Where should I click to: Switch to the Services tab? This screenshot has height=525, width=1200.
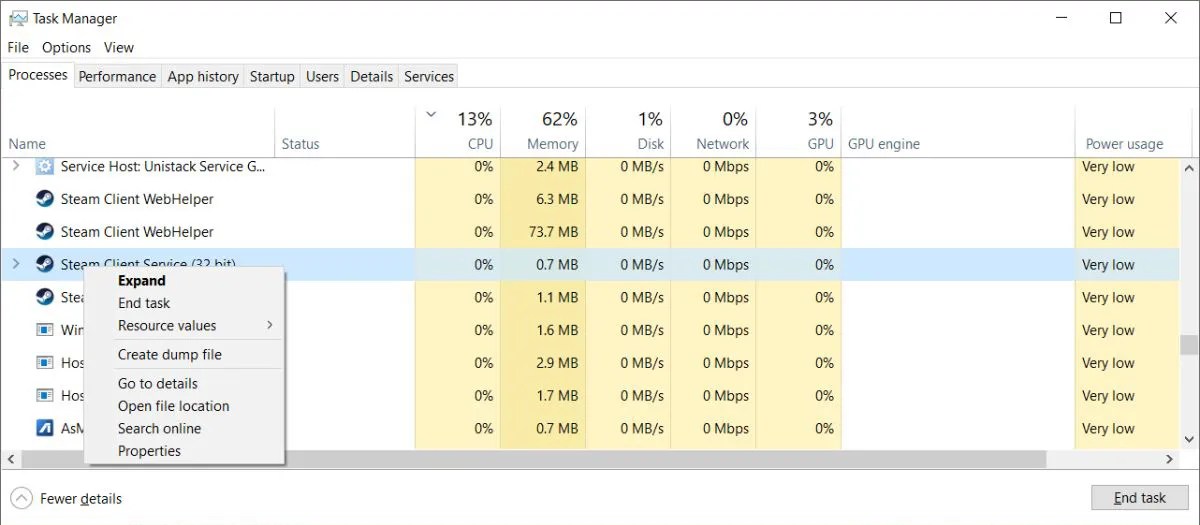(x=429, y=76)
